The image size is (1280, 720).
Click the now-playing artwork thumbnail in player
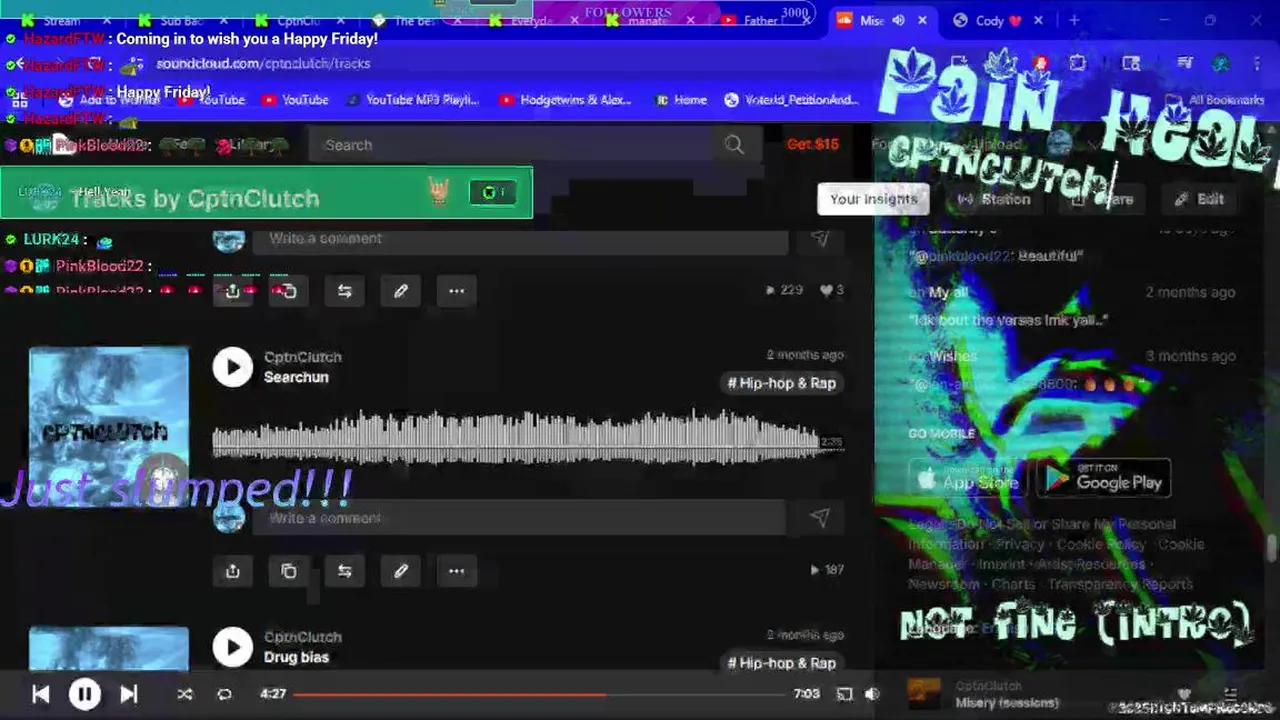923,694
